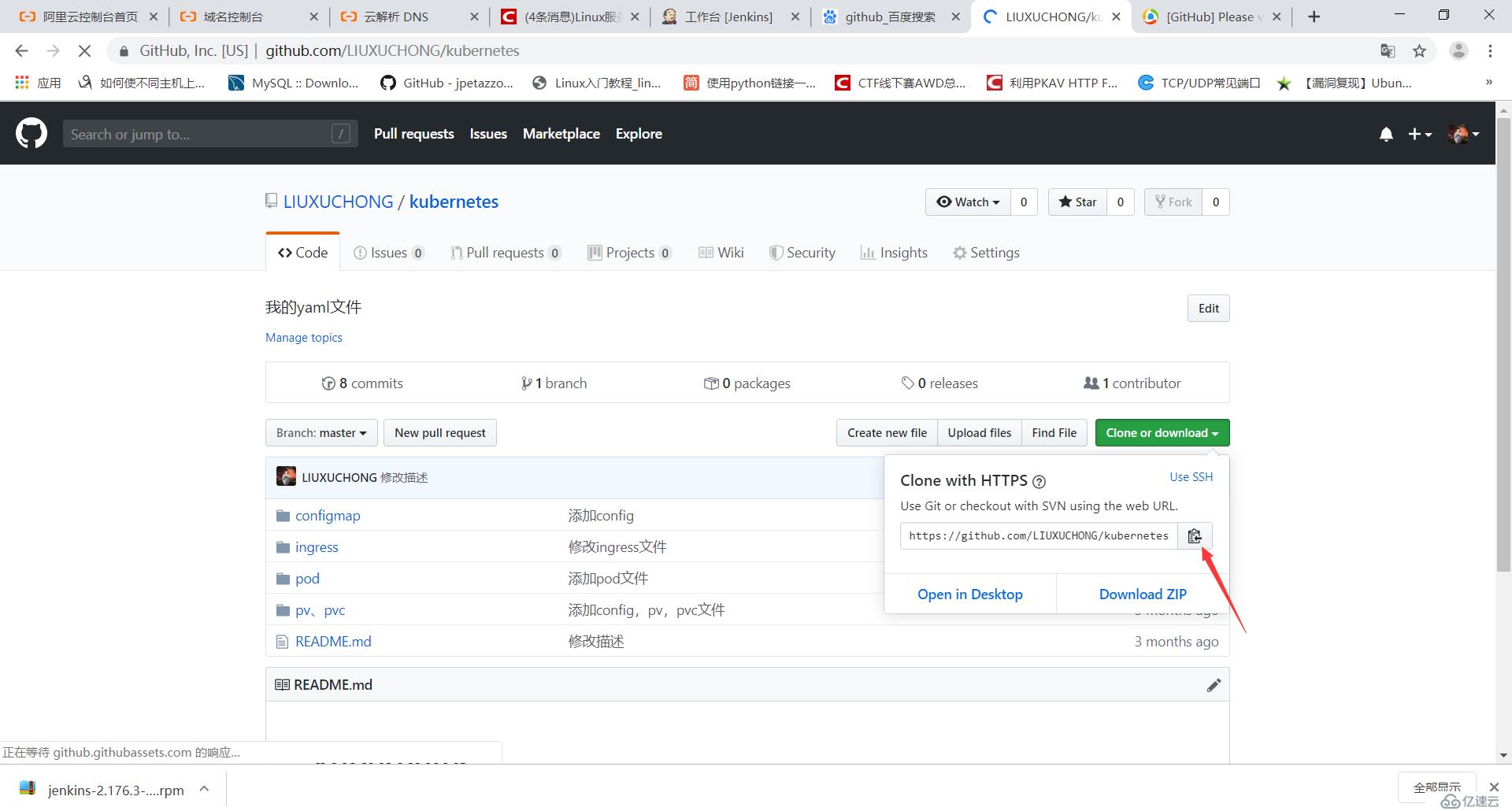Viewport: 1512px width, 811px height.
Task: View 0 releases
Action: point(939,383)
